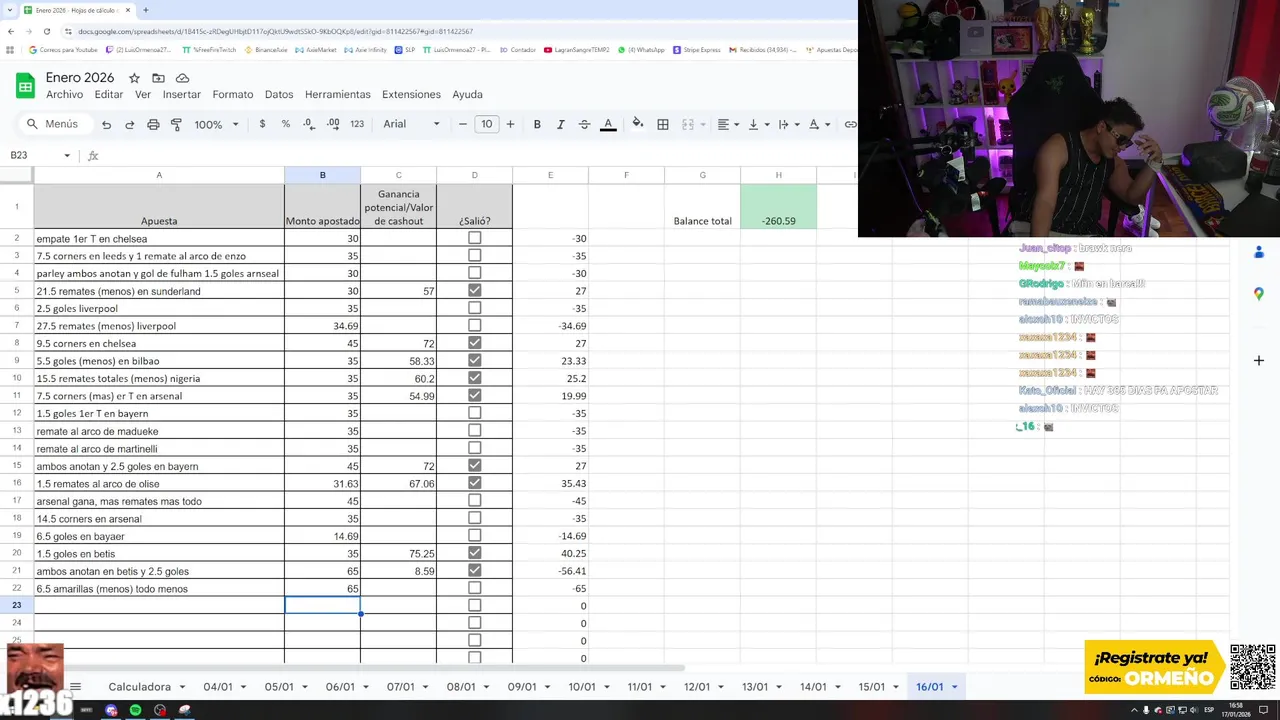Star the Enero 2026 document
This screenshot has height=720, width=1280.
tap(134, 78)
